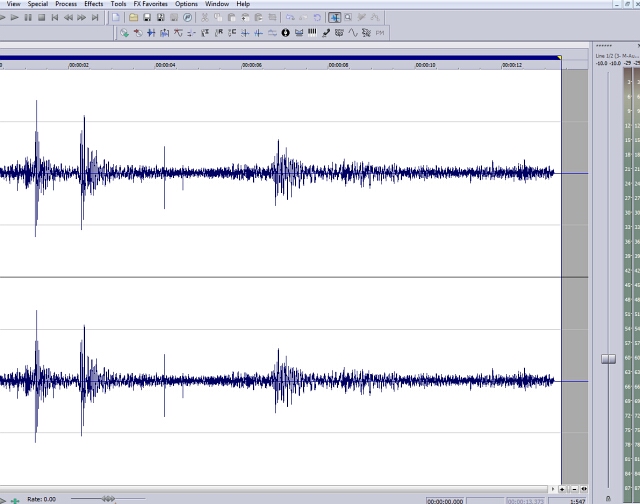Save the file with the Save icon
640x504 pixels.
click(x=147, y=17)
